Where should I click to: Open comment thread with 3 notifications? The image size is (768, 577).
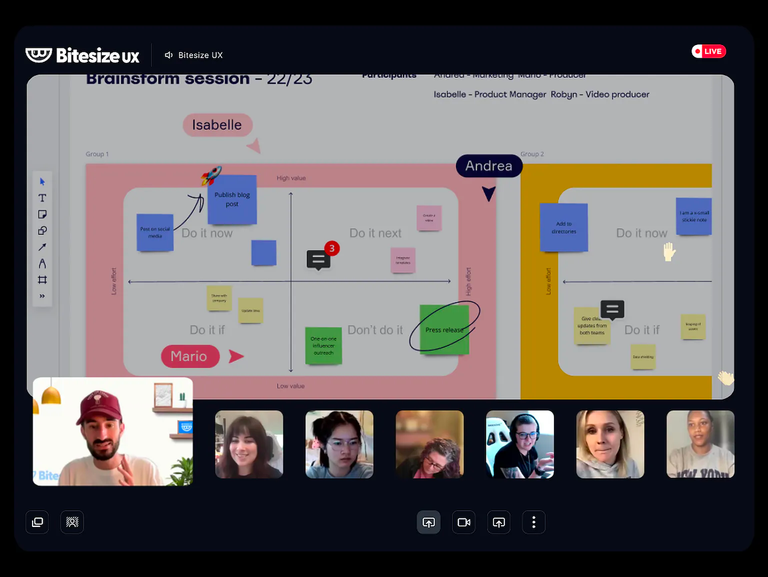coord(318,260)
